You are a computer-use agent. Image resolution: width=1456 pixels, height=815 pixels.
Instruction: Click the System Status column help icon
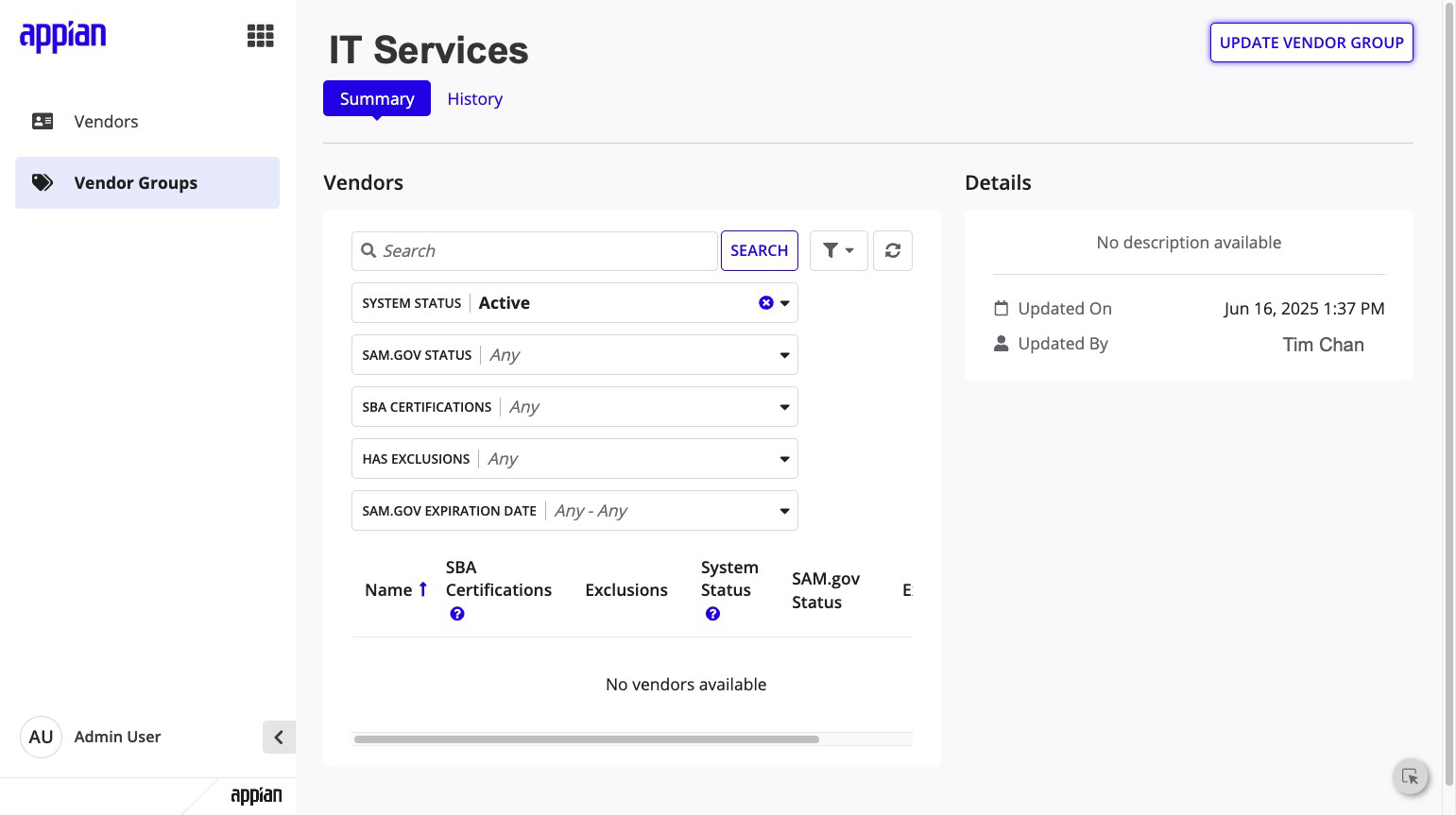coord(712,614)
